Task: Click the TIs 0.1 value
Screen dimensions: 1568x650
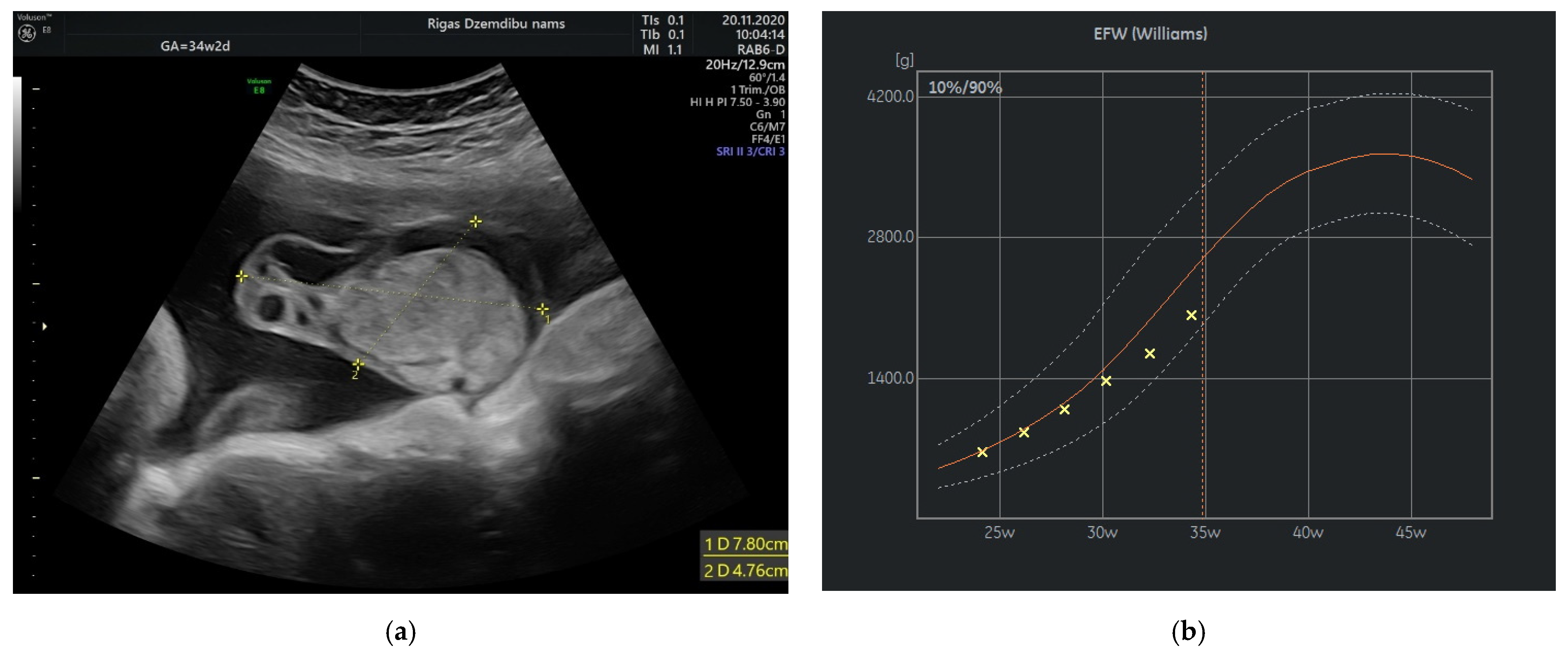Action: [663, 20]
